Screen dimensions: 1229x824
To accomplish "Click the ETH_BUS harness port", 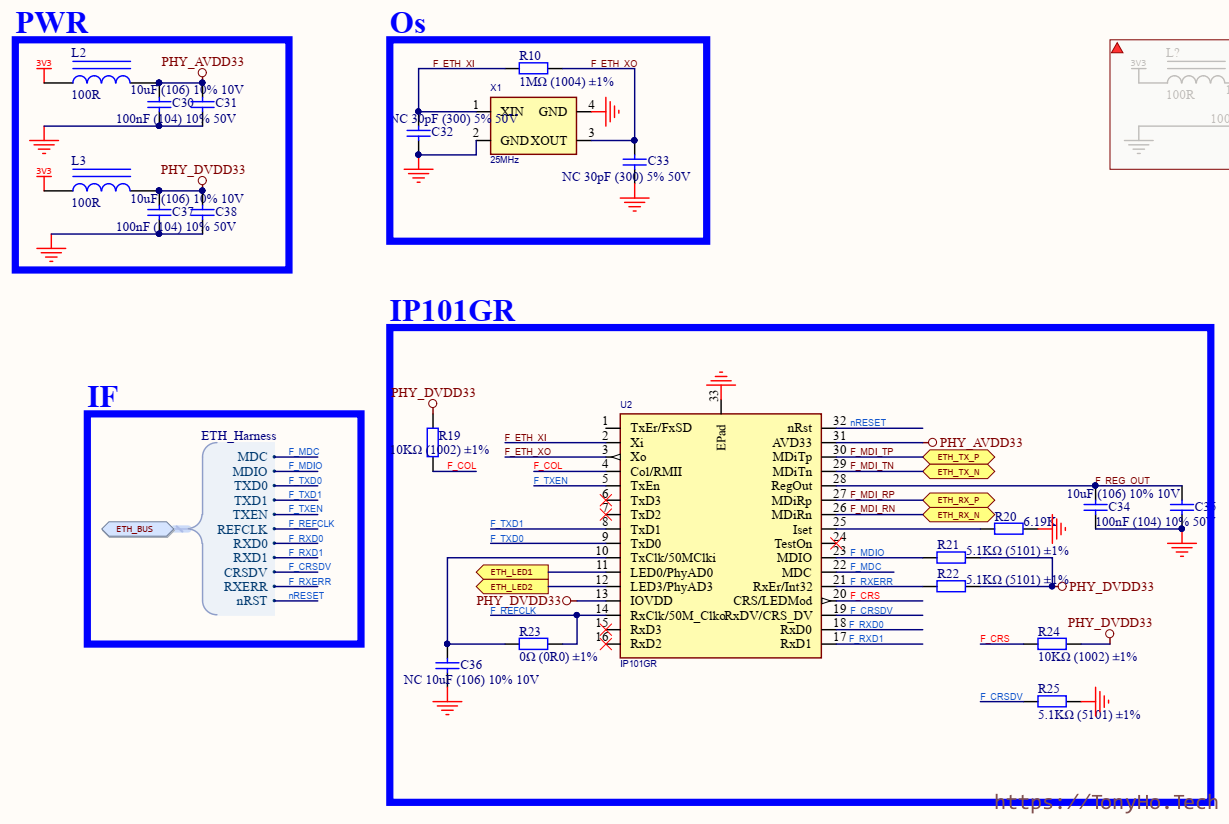I will coord(137,529).
